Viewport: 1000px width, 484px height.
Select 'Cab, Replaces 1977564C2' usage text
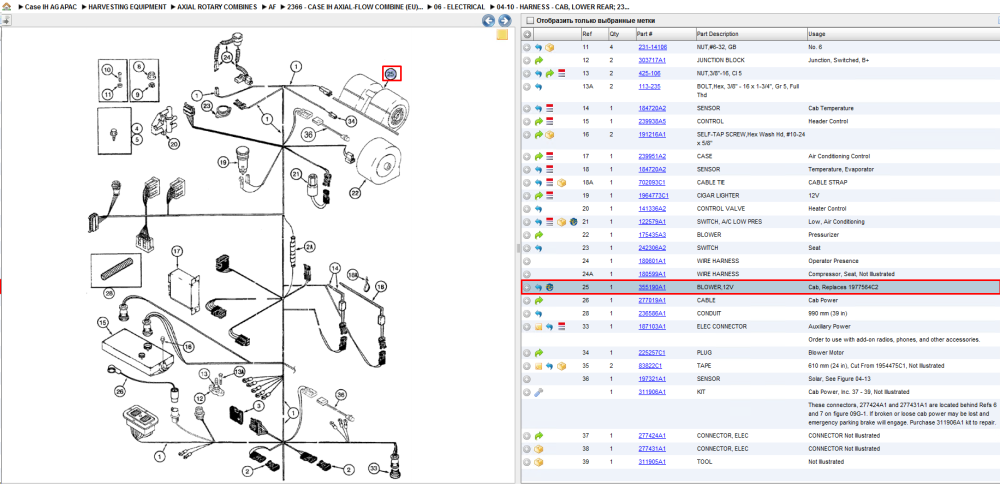point(843,288)
